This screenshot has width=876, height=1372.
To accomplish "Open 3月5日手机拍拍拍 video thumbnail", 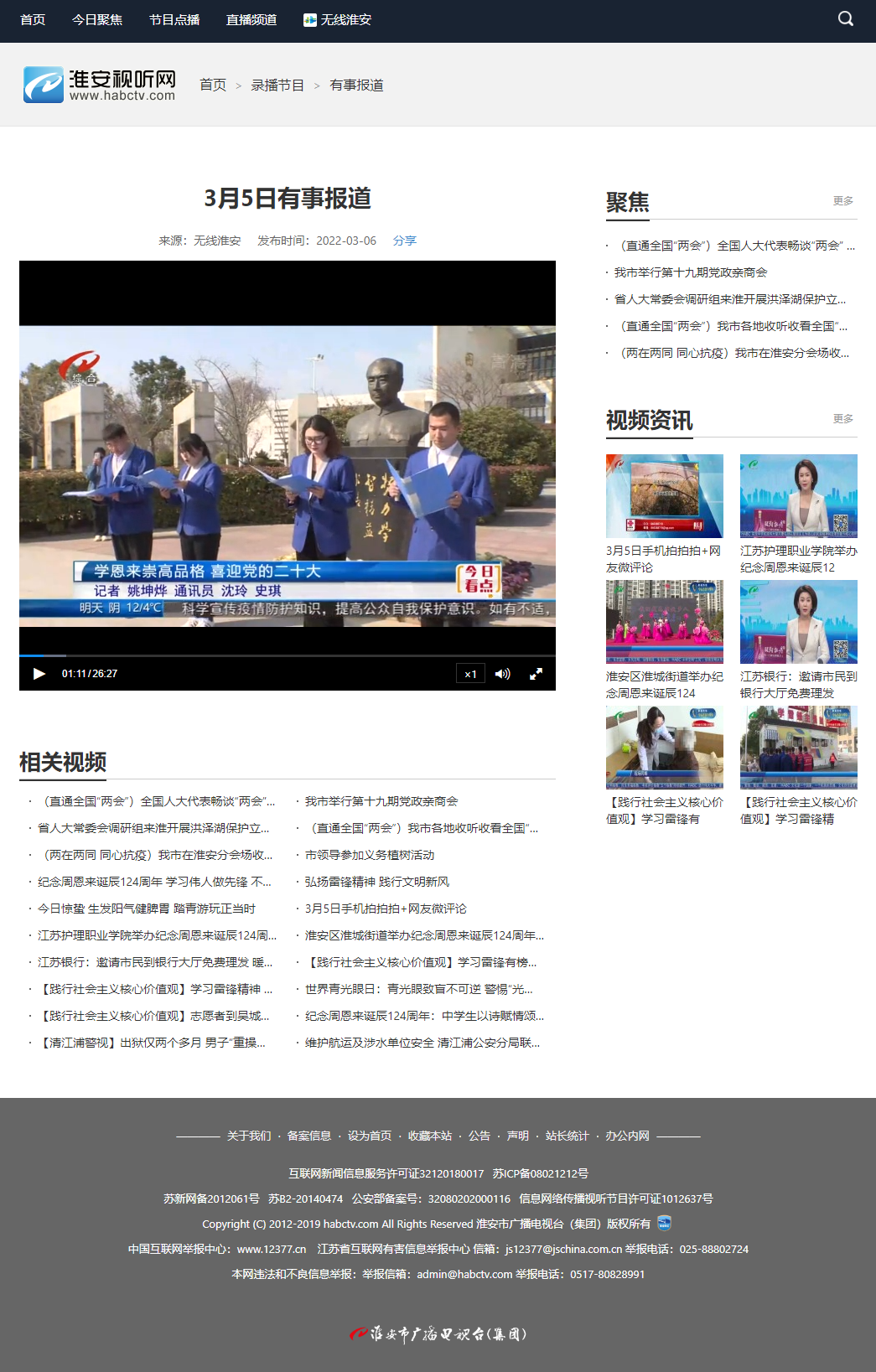I will (664, 496).
